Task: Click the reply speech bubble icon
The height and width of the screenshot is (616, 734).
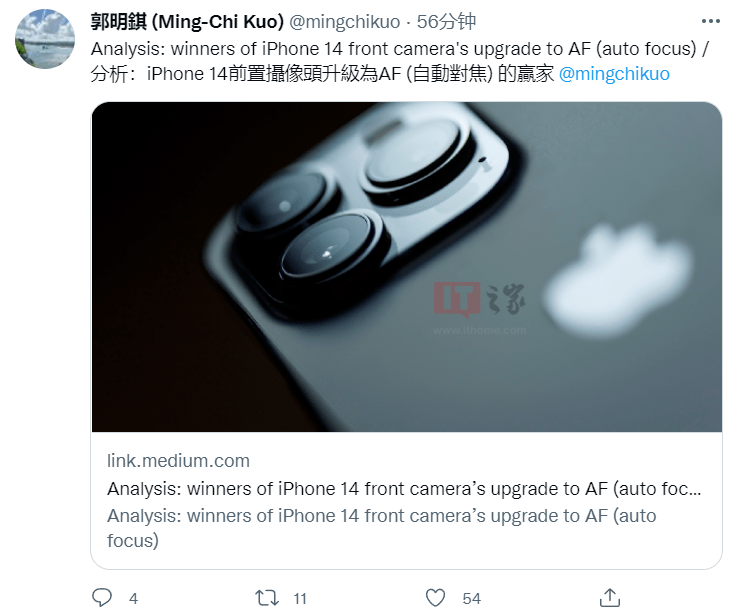Action: [102, 598]
